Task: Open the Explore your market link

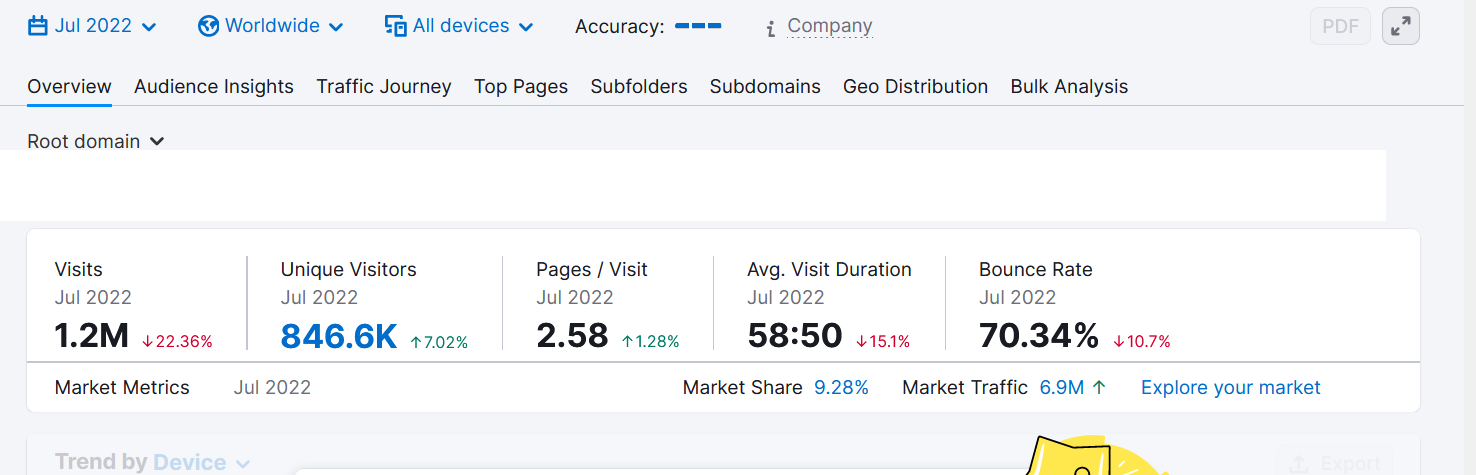Action: (x=1231, y=388)
